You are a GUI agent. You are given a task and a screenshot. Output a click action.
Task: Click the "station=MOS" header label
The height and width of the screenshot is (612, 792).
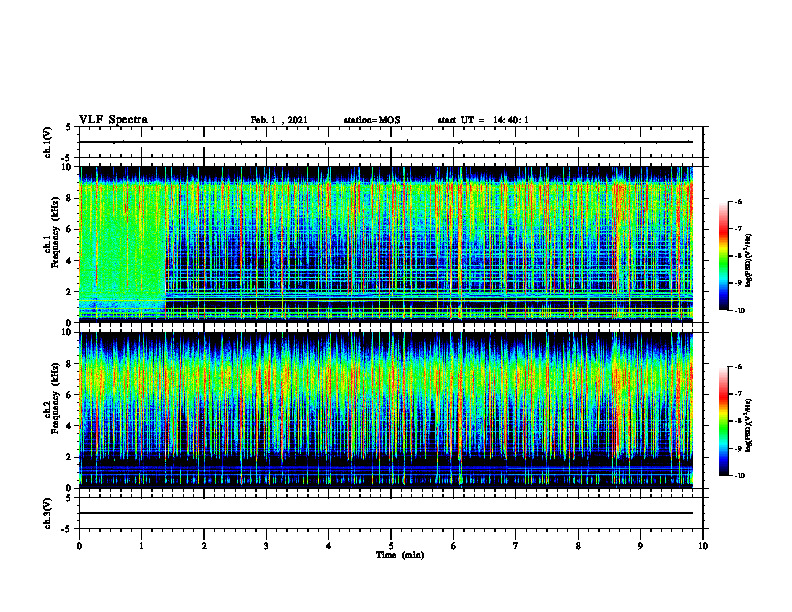click(x=372, y=120)
